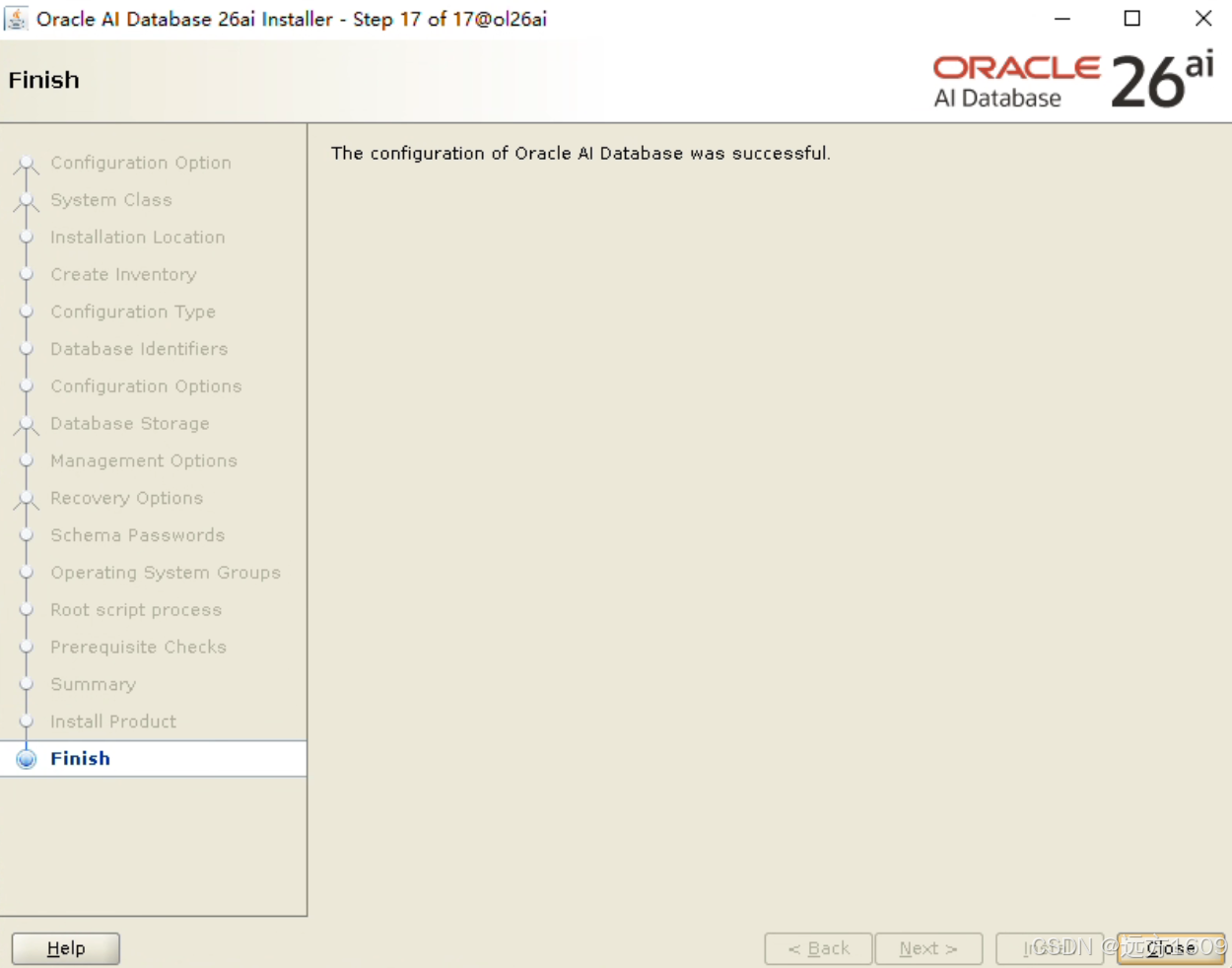1232x968 pixels.
Task: Select the Database Identifiers step
Action: click(x=139, y=349)
